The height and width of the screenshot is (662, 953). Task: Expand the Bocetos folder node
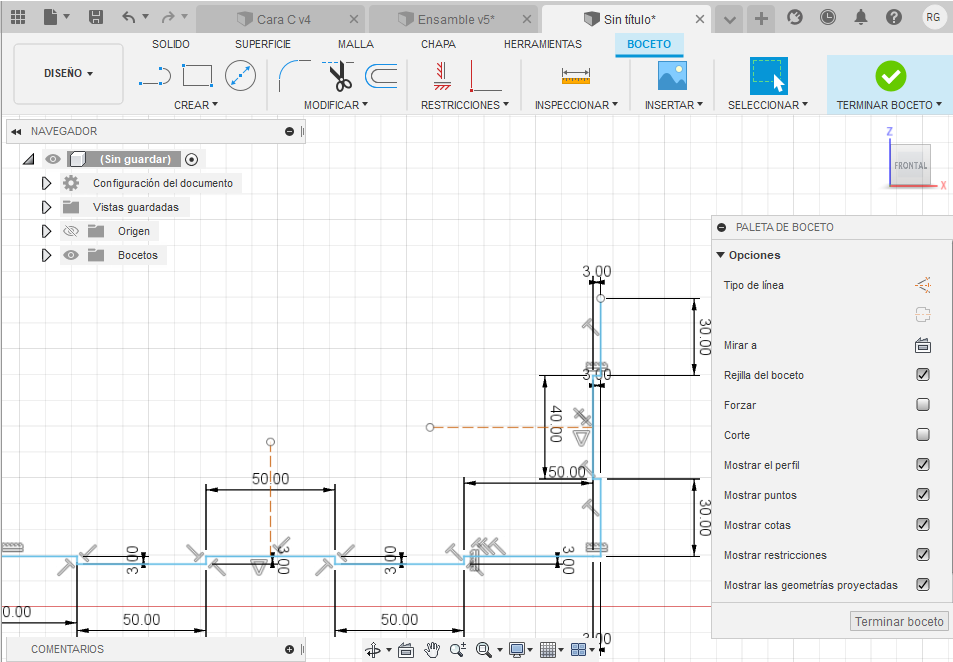(x=46, y=255)
